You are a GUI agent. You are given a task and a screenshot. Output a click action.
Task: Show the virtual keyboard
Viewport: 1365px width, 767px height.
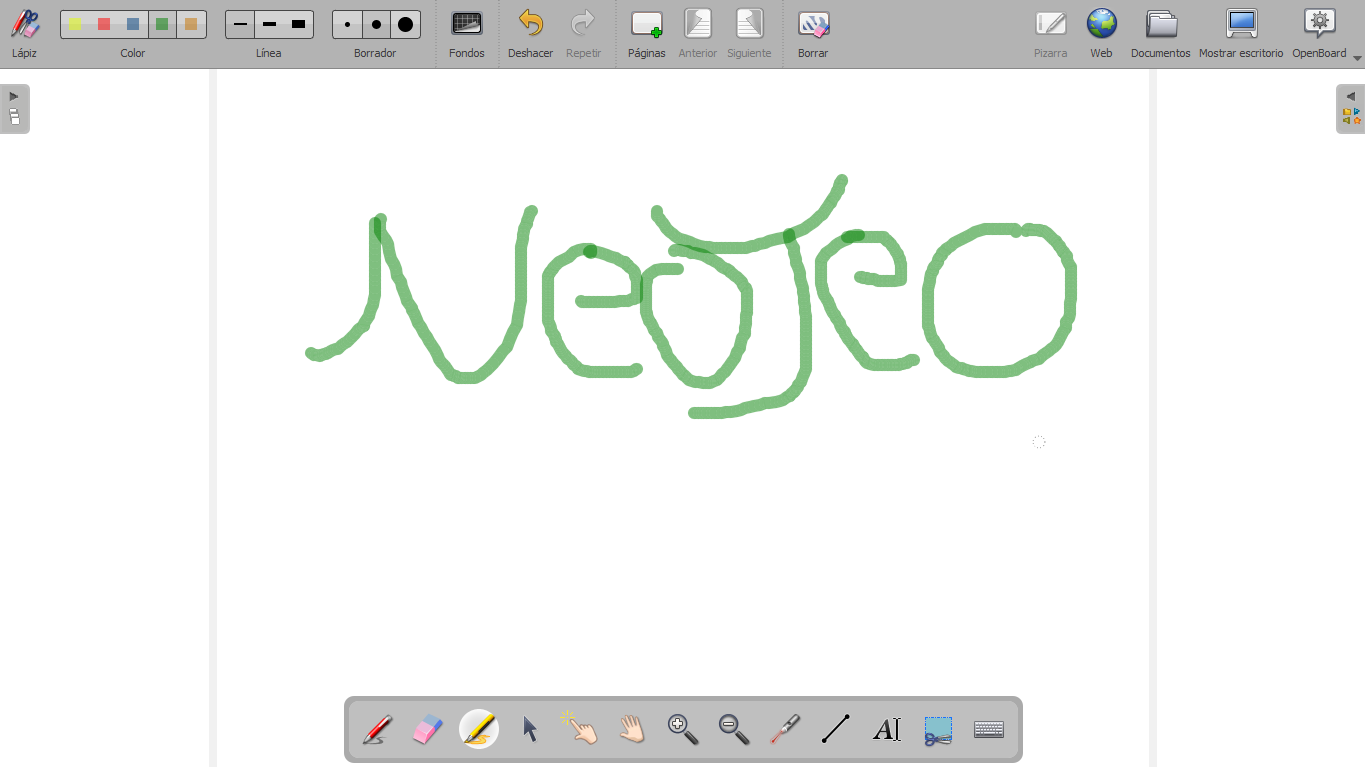point(989,729)
